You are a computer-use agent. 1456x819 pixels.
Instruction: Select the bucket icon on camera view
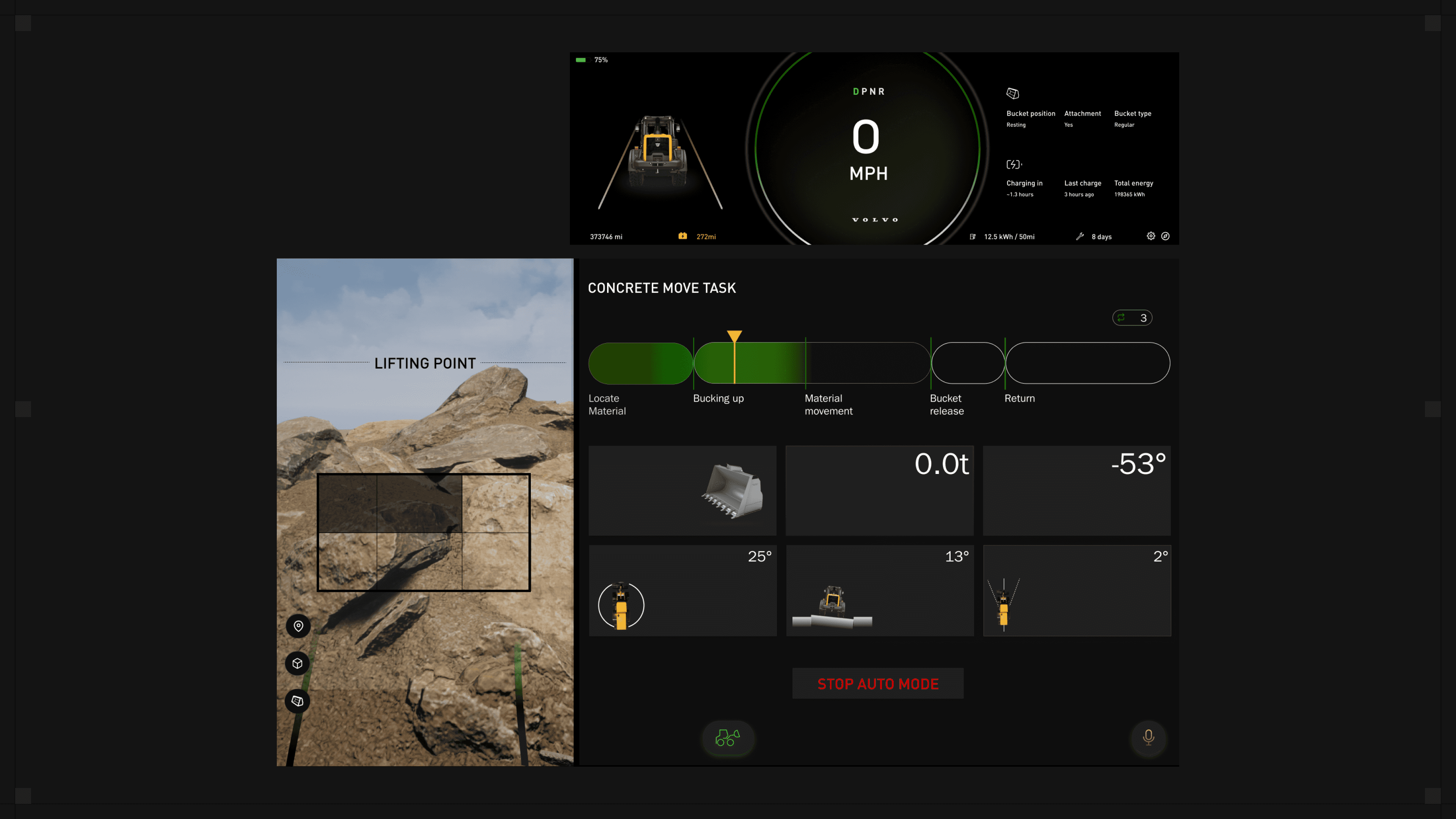pyautogui.click(x=298, y=701)
